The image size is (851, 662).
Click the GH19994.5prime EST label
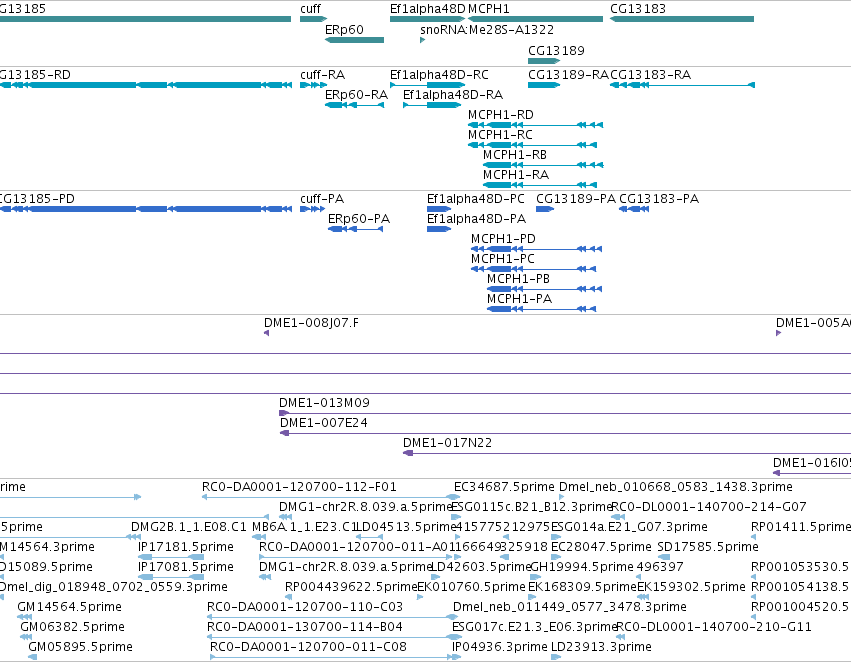(582, 567)
